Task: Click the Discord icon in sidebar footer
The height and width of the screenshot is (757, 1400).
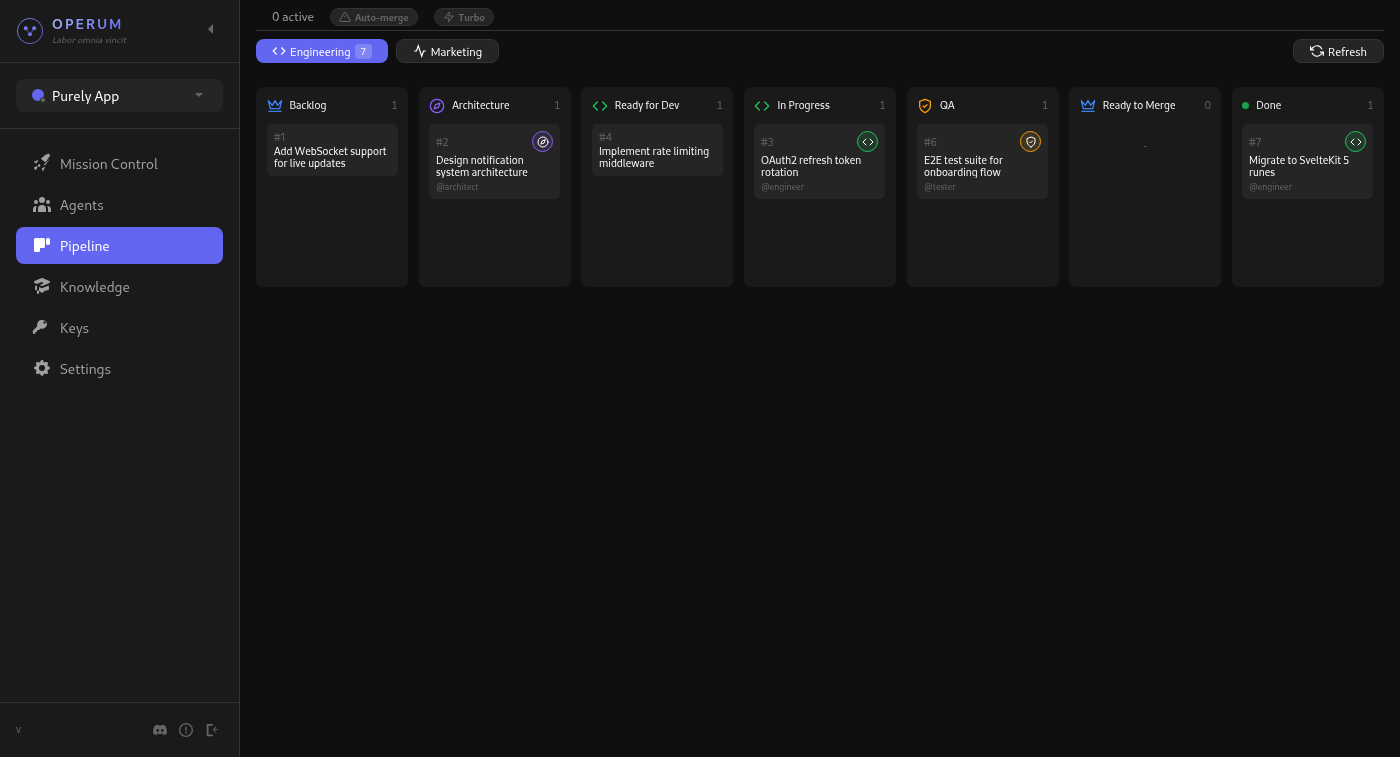Action: tap(160, 730)
